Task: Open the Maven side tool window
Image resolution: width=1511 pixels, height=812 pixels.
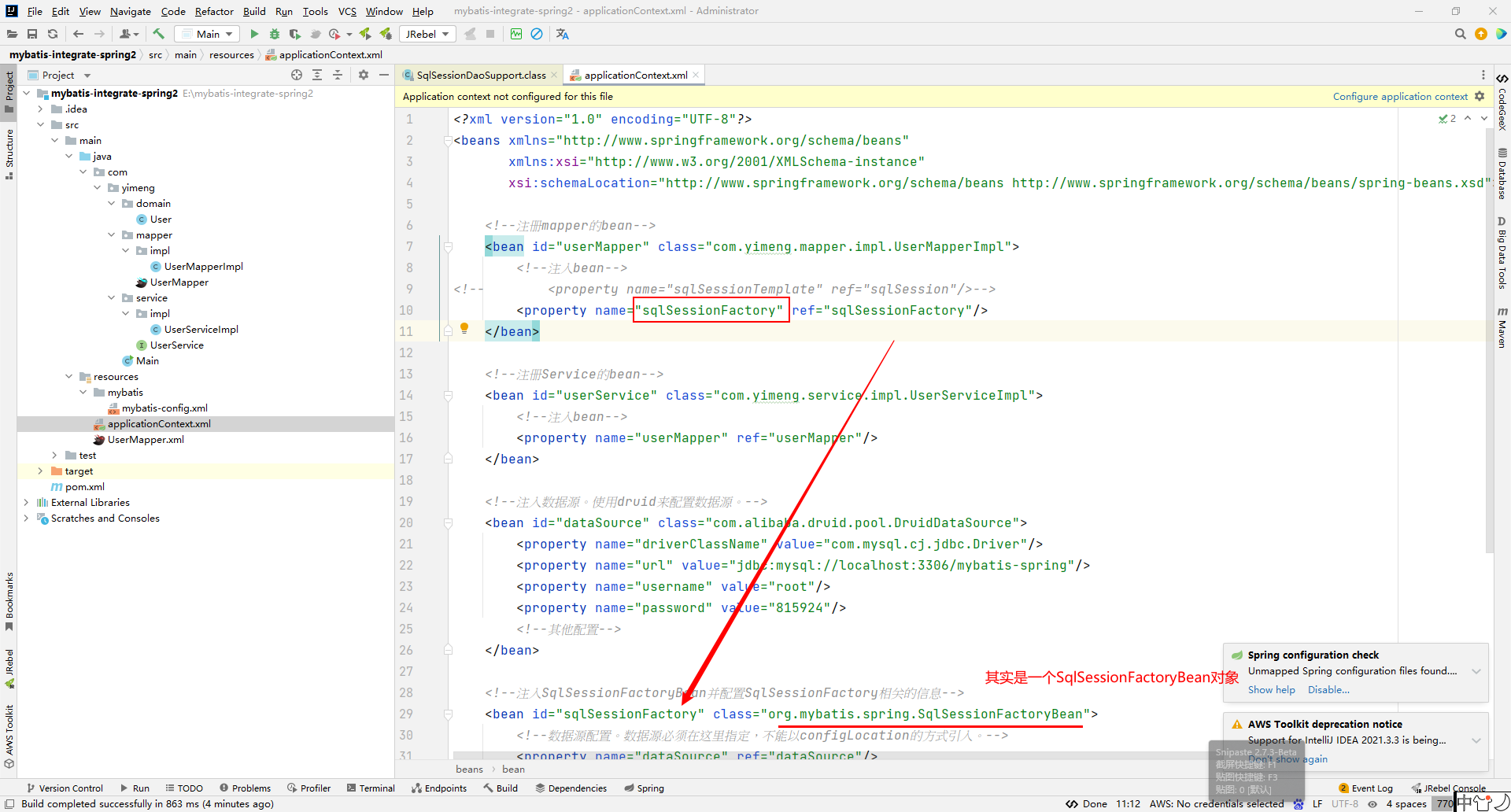Action: tap(1502, 327)
